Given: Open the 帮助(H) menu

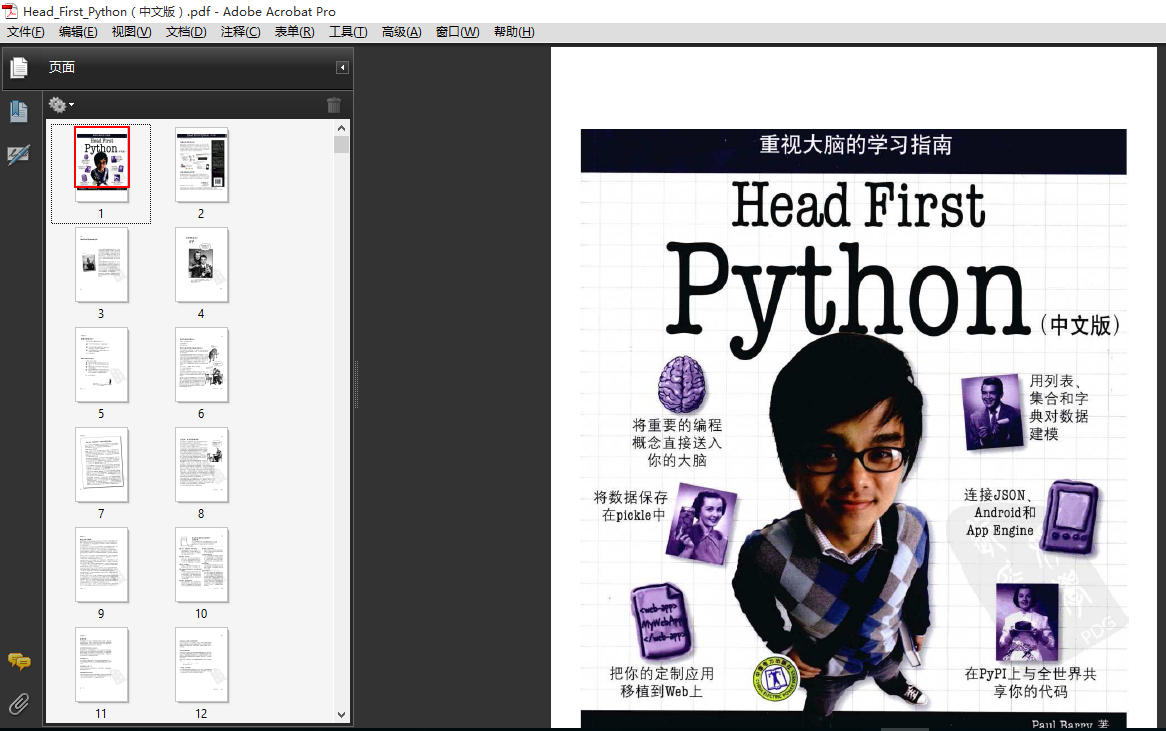Looking at the screenshot, I should (x=514, y=32).
